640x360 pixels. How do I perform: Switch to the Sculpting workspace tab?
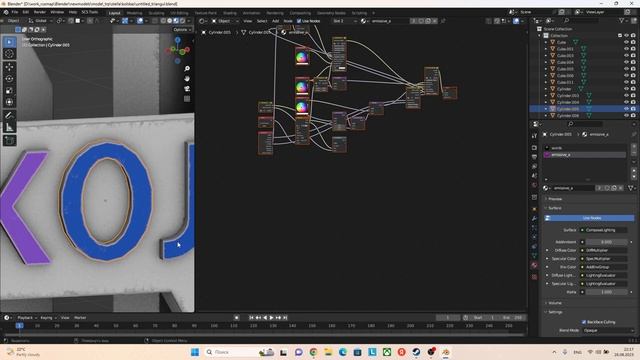[x=156, y=13]
